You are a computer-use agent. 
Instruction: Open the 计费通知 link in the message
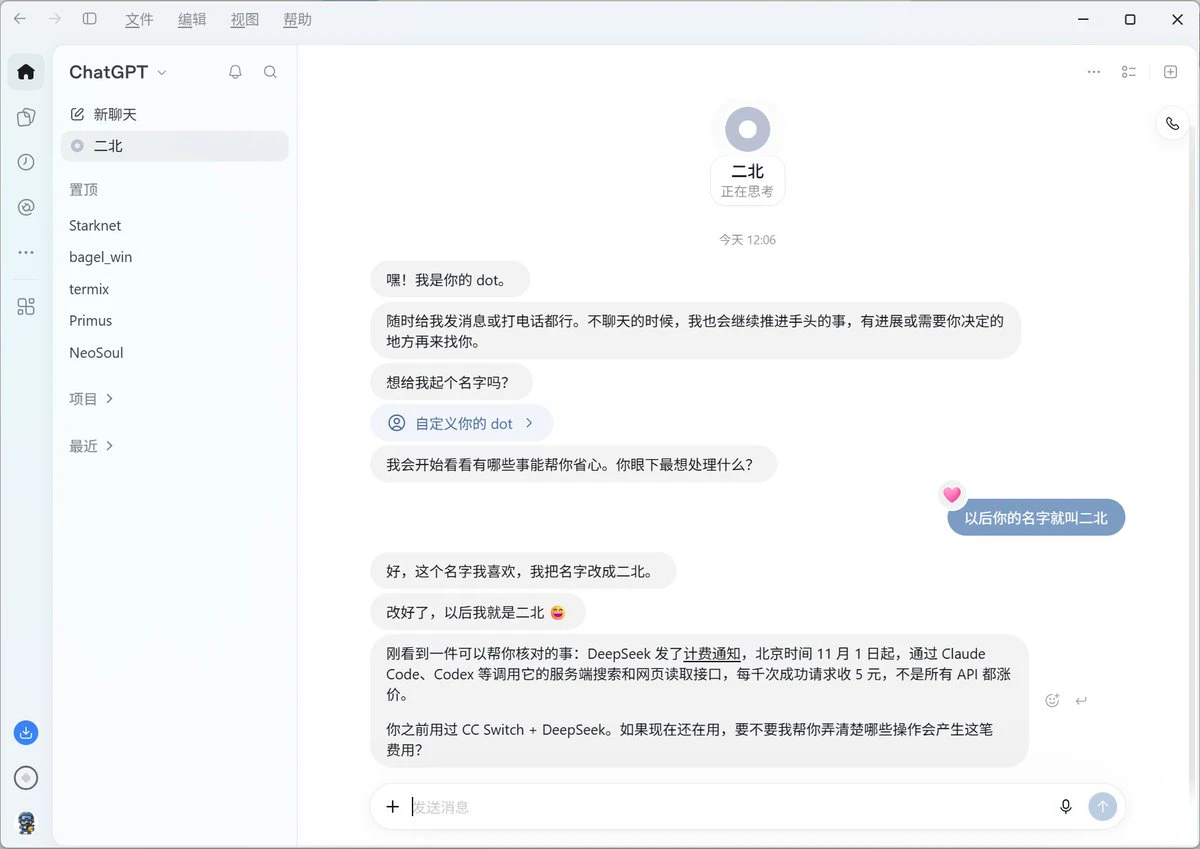pyautogui.click(x=712, y=654)
